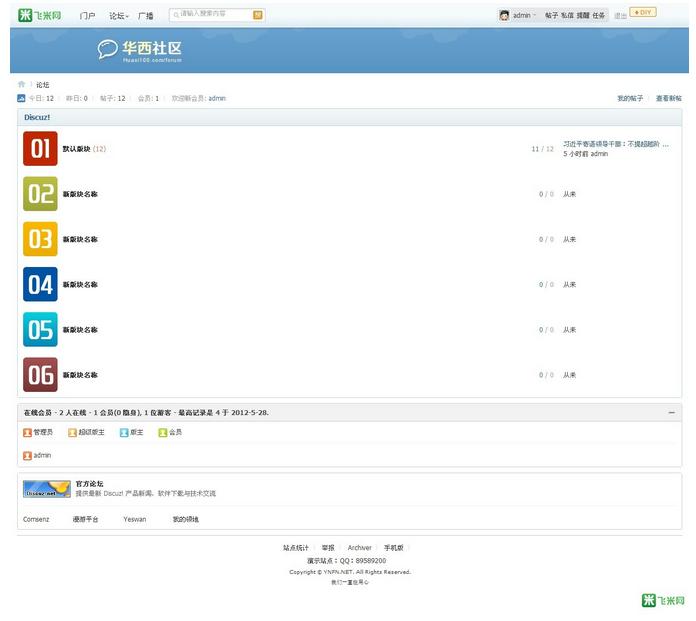Open 私信 private messages
This screenshot has height=621, width=696.
click(x=567, y=16)
